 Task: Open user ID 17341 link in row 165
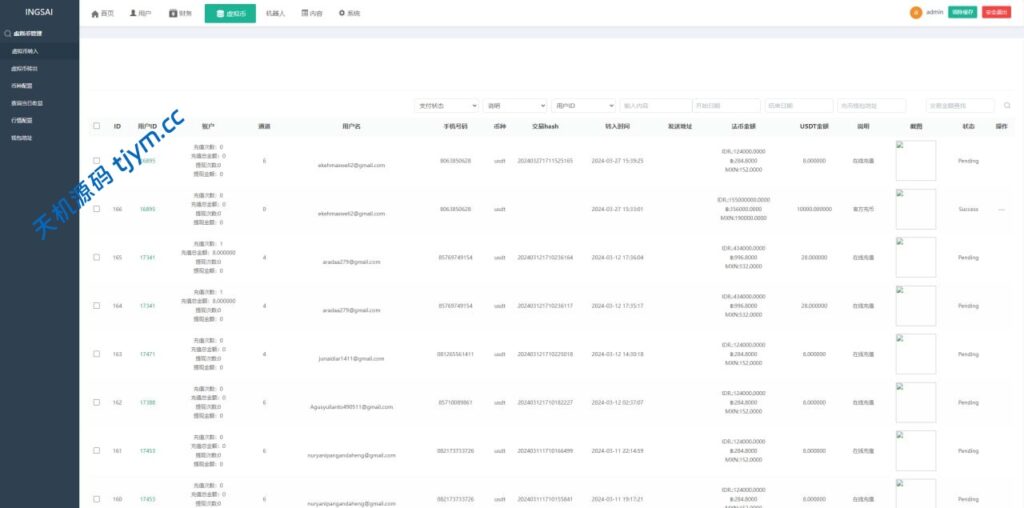[x=147, y=257]
